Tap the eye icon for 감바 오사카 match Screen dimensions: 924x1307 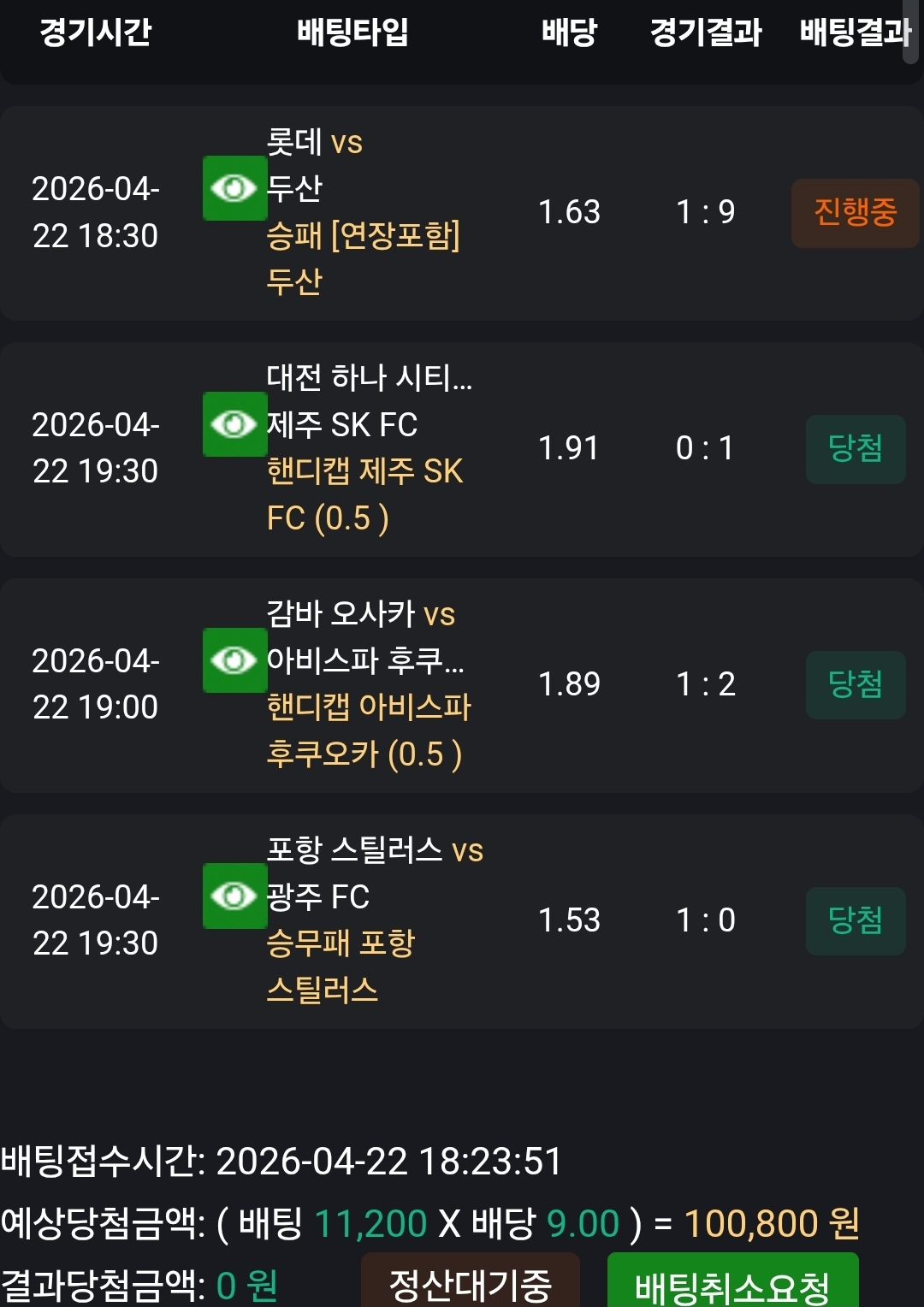coord(234,660)
